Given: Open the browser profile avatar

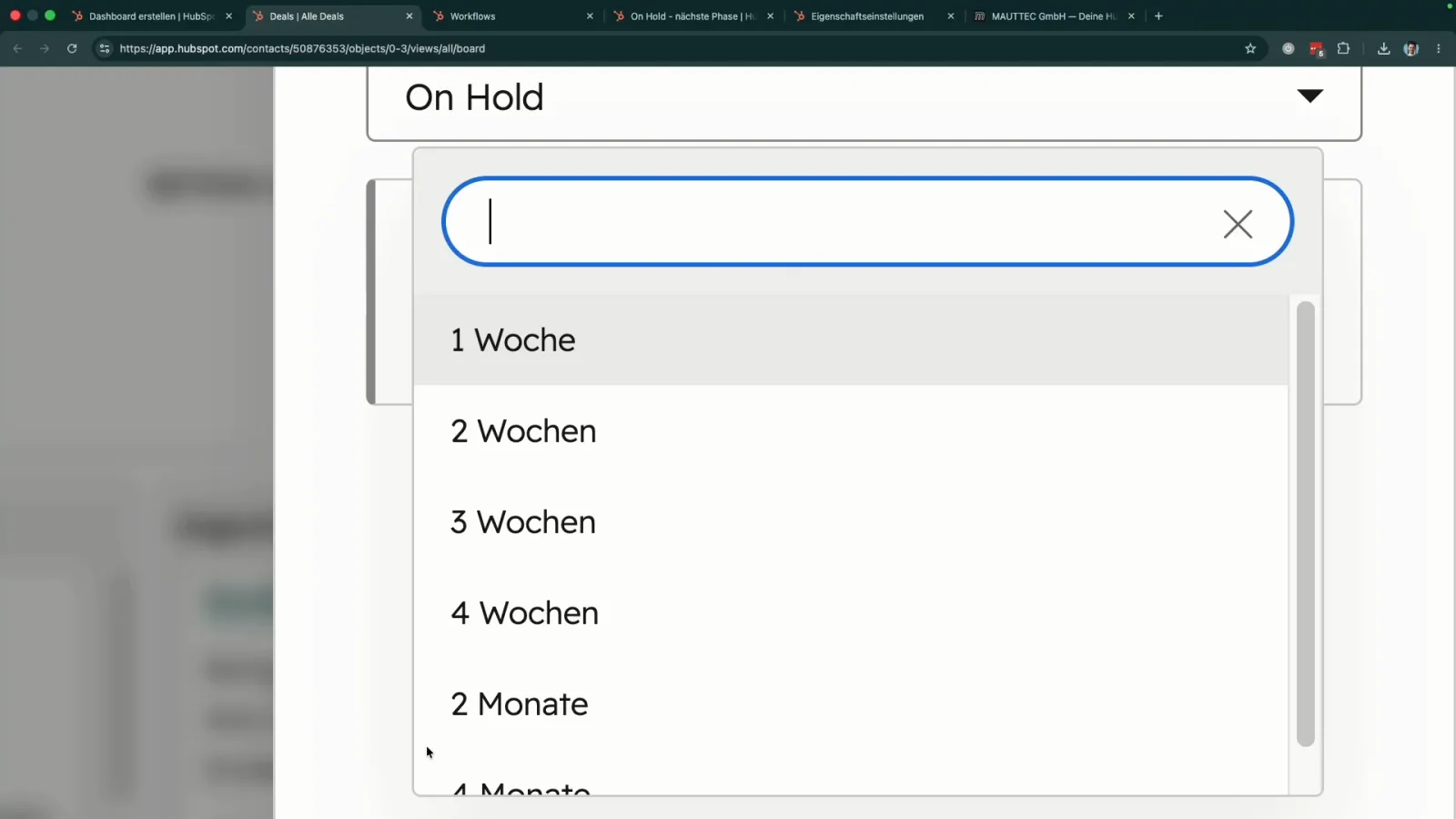Looking at the screenshot, I should coord(1411,48).
